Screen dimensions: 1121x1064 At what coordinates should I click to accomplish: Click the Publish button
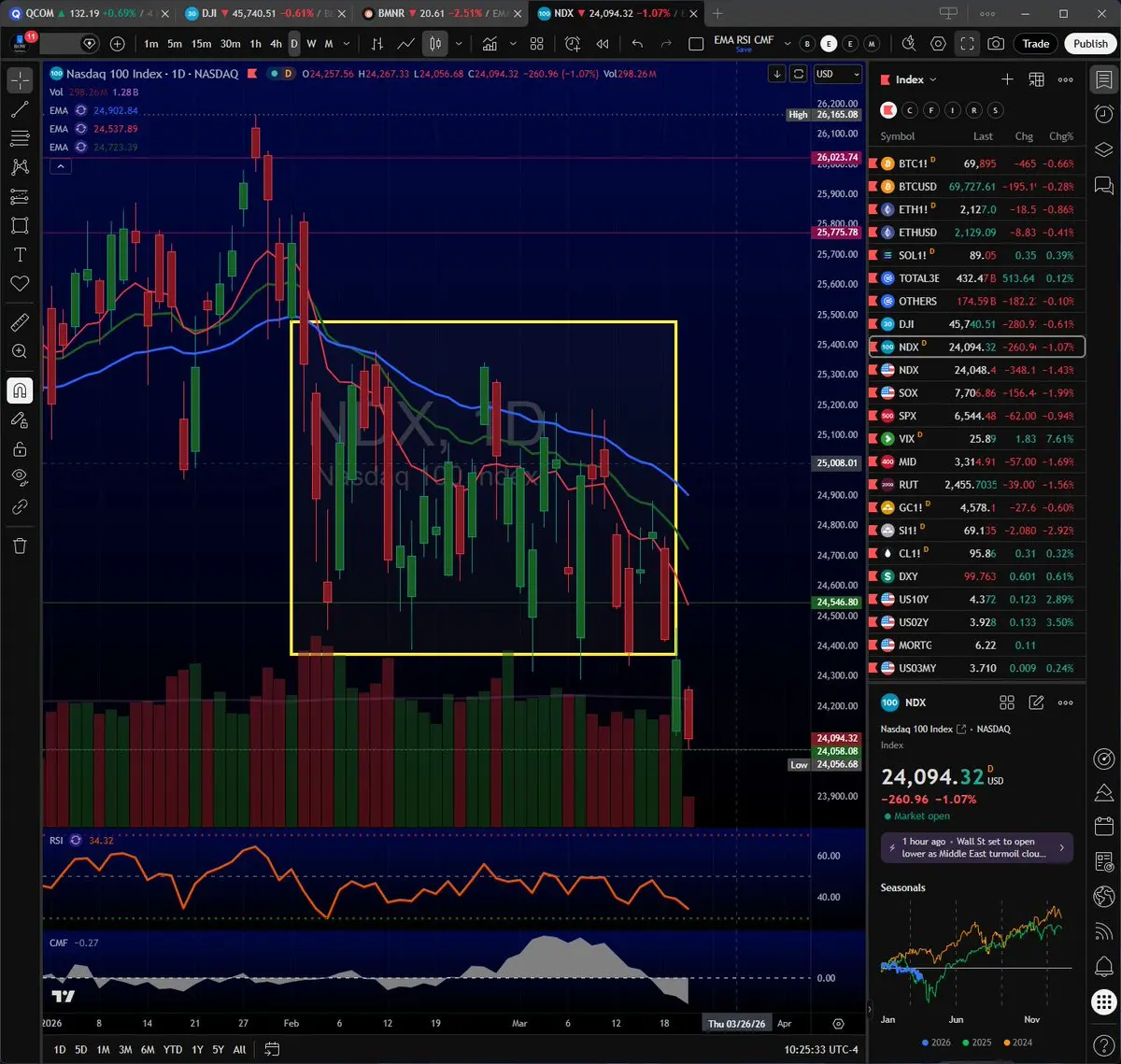click(x=1090, y=44)
